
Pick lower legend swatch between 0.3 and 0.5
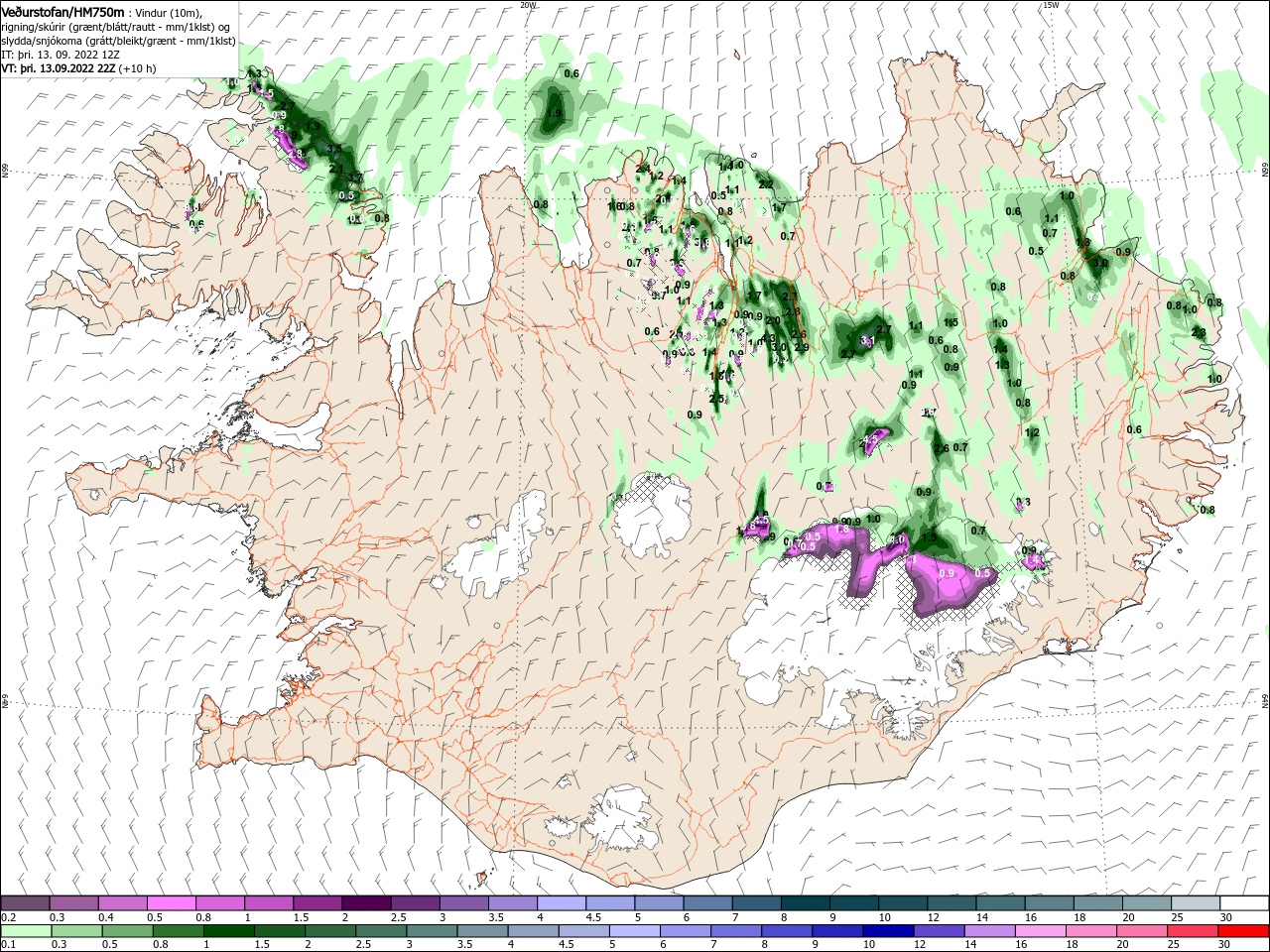click(75, 931)
